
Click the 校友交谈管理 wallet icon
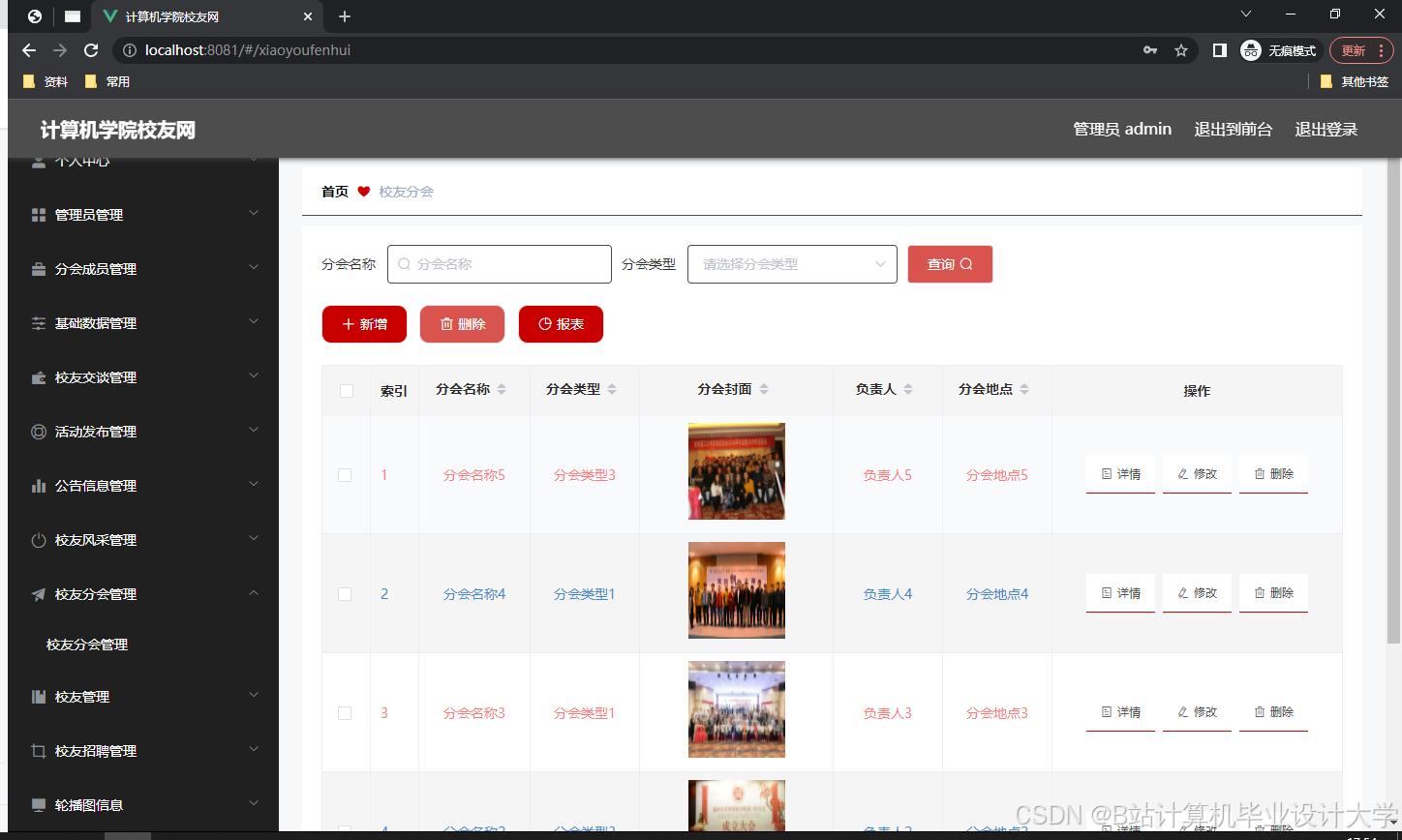point(39,377)
